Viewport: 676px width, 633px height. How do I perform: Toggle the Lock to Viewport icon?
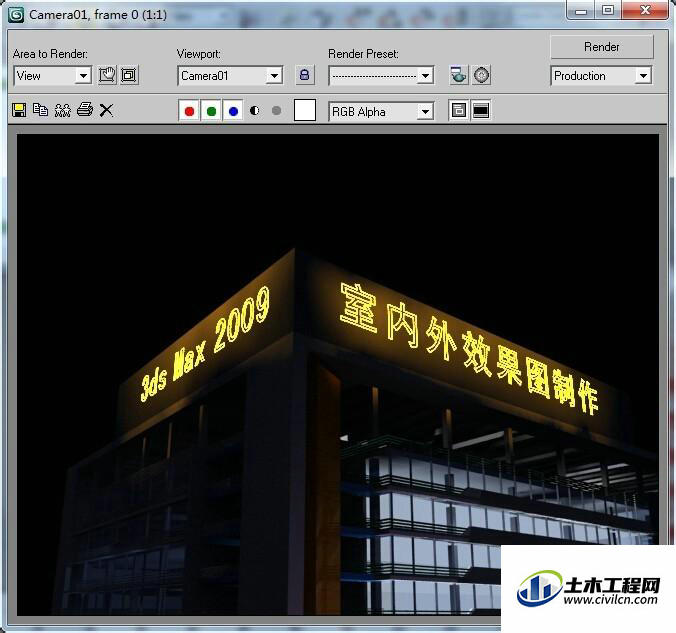pos(304,75)
